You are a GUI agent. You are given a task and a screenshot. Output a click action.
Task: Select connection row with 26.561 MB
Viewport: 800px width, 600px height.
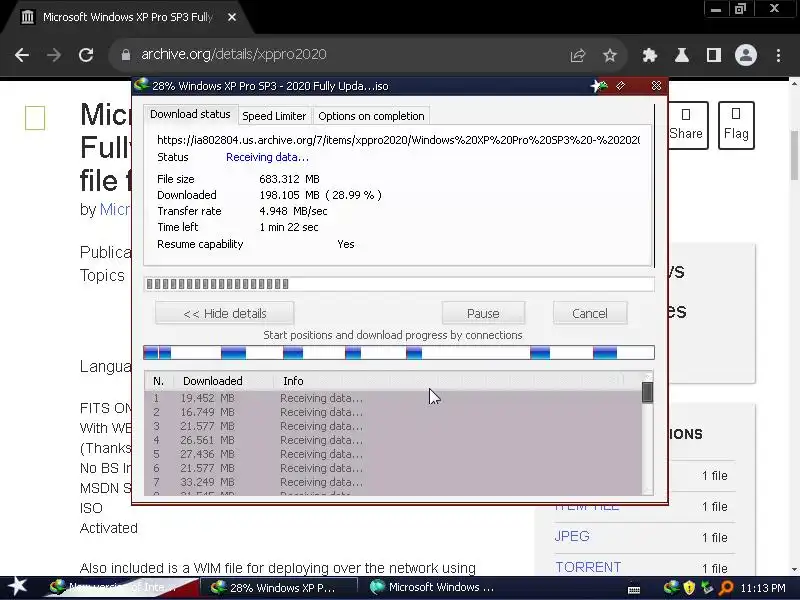click(x=393, y=440)
